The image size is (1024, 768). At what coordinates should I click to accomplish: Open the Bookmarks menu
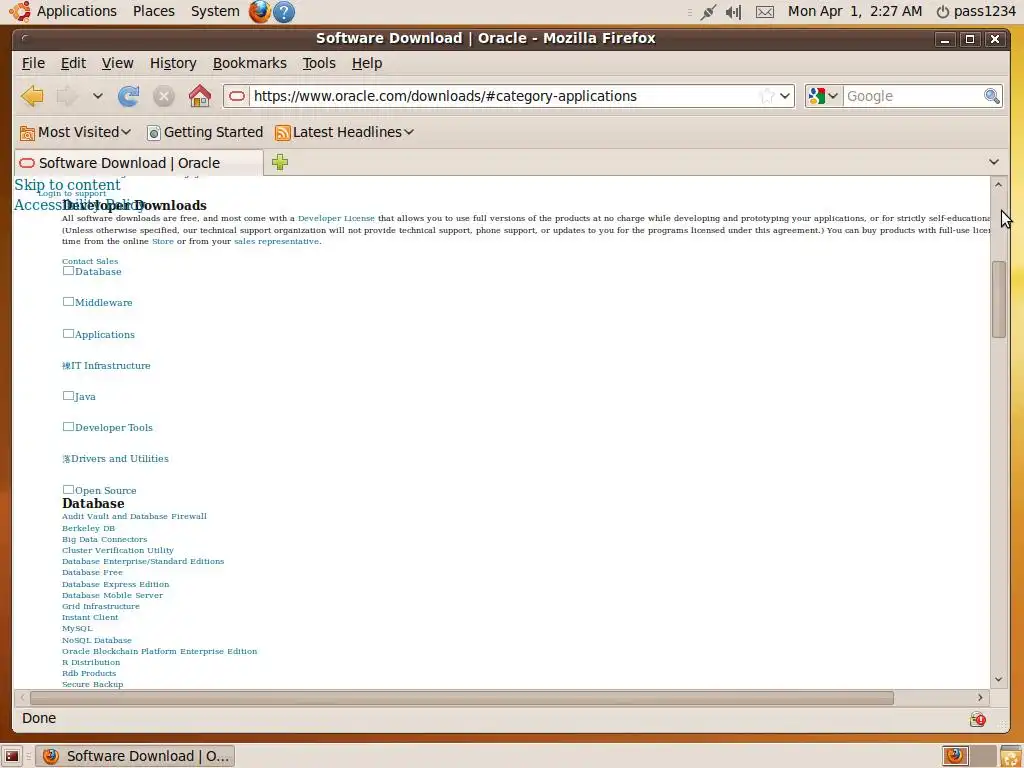249,63
